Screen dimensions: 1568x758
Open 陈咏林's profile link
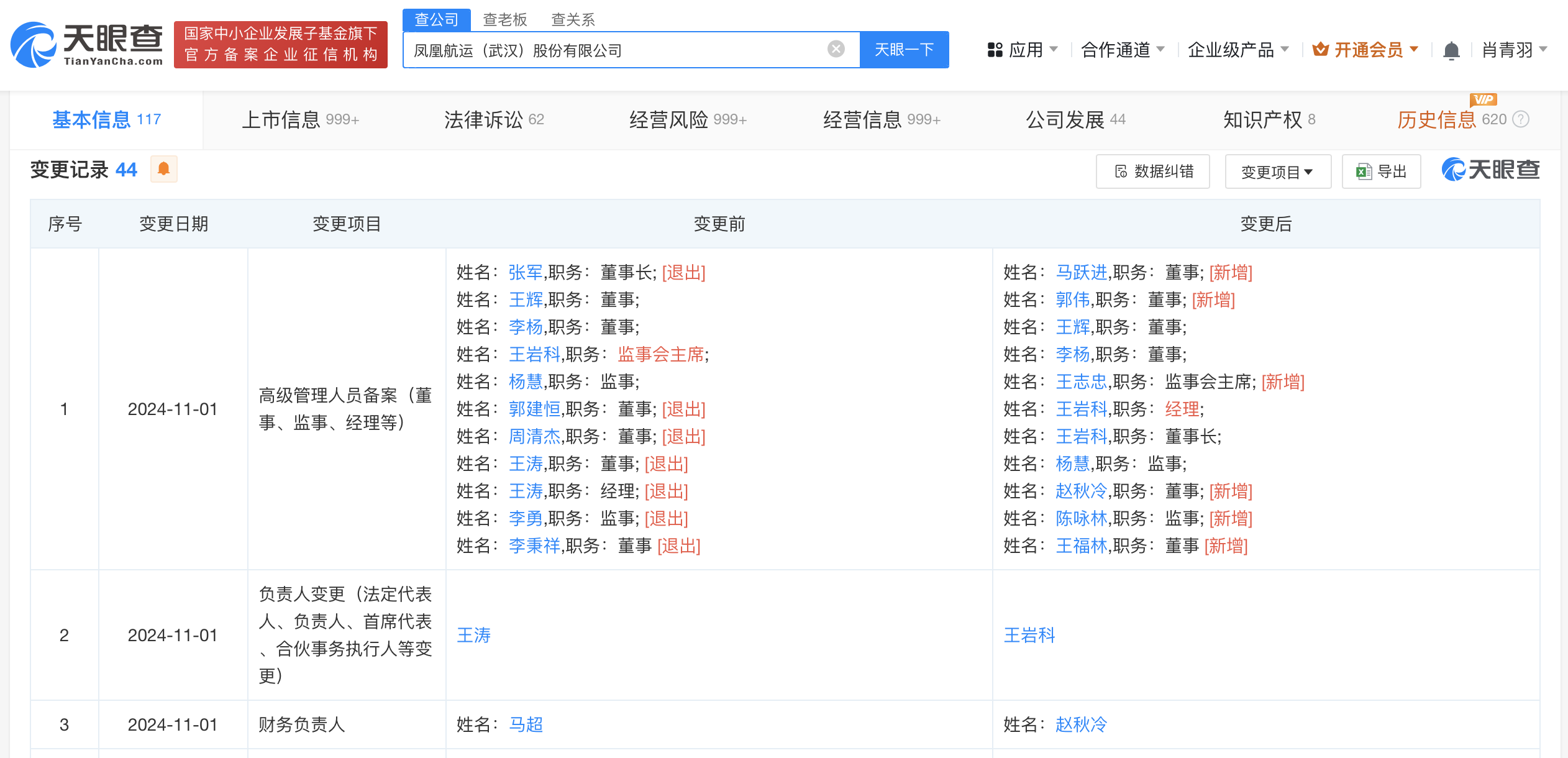tap(1082, 518)
